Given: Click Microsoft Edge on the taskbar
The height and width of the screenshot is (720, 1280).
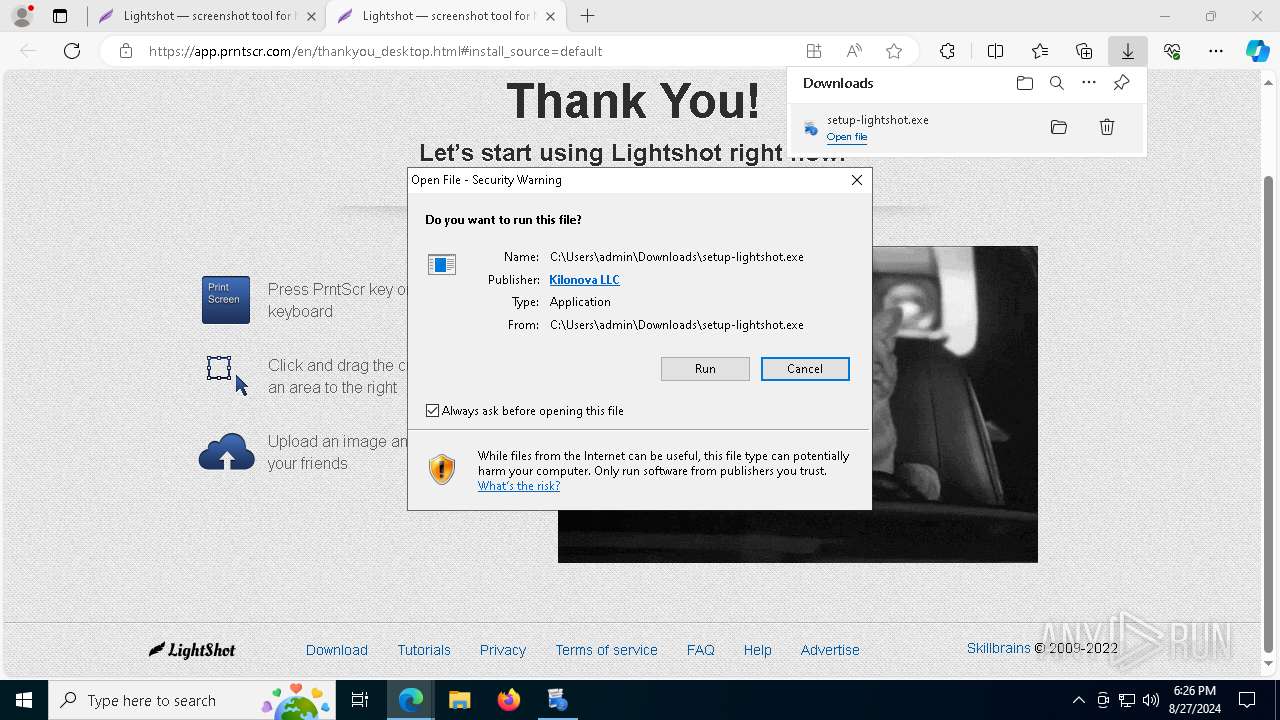Looking at the screenshot, I should click(x=411, y=701).
